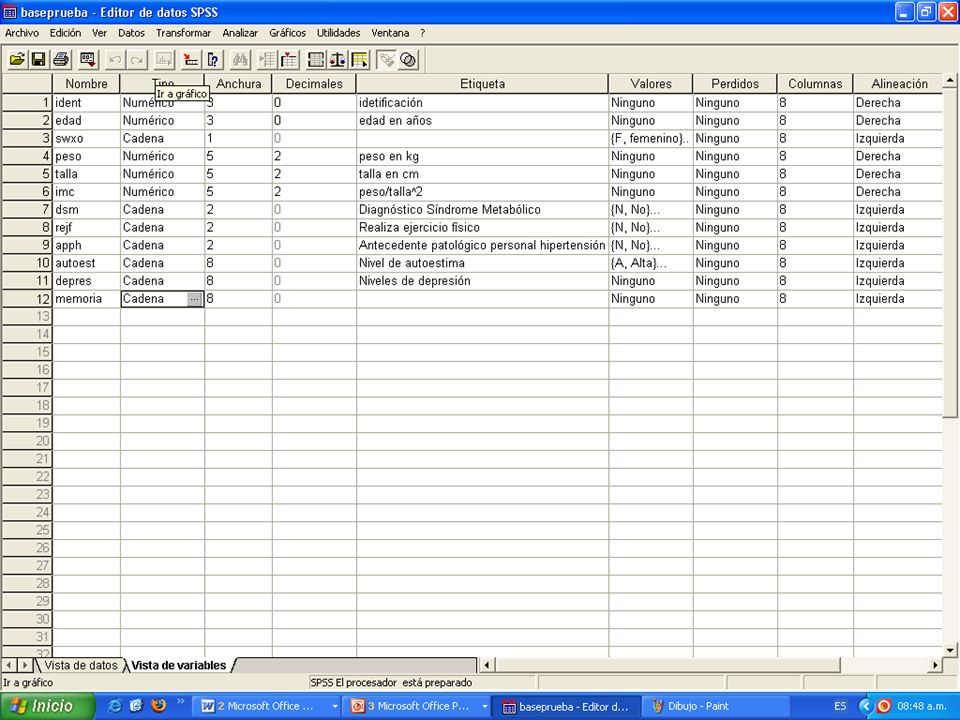960x720 pixels.
Task: Click the Nombre column header
Action: point(86,84)
